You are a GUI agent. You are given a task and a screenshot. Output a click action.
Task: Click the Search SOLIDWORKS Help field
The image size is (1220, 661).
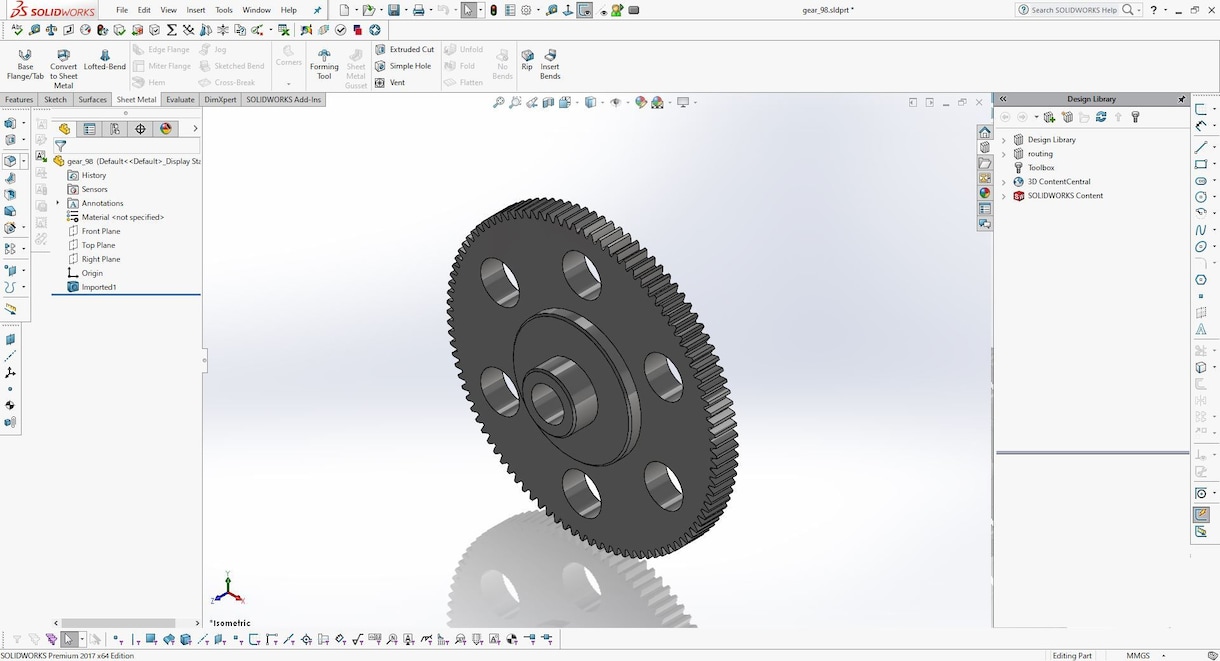coord(1075,10)
